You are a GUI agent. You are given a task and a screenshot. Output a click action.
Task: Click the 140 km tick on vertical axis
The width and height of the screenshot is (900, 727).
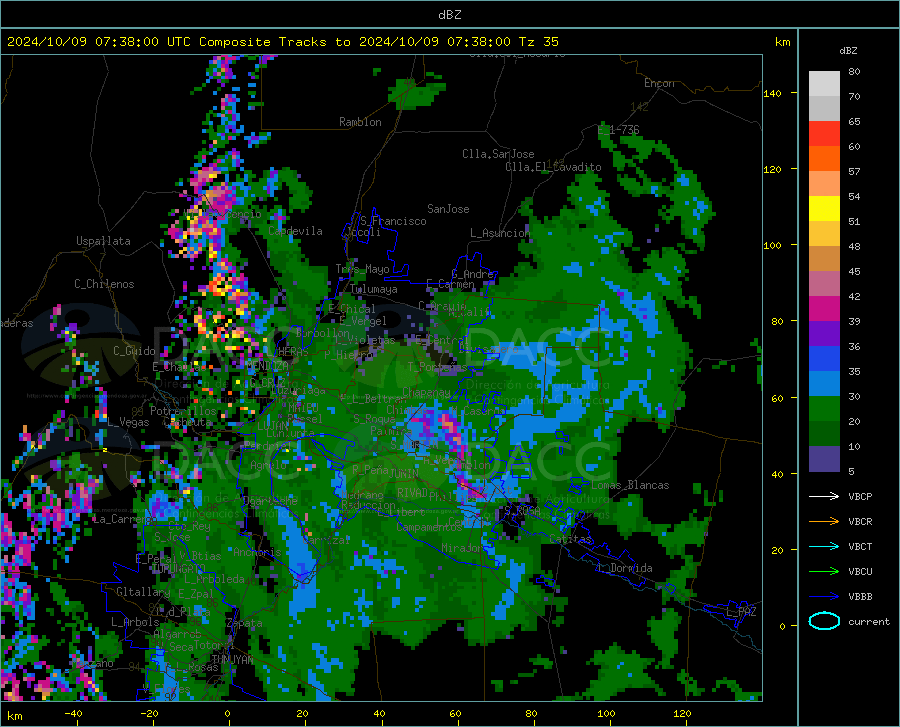pos(773,93)
